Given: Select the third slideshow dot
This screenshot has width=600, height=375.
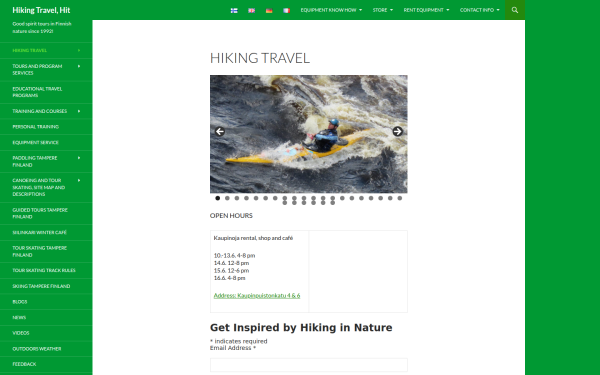Looking at the screenshot, I should [x=237, y=198].
